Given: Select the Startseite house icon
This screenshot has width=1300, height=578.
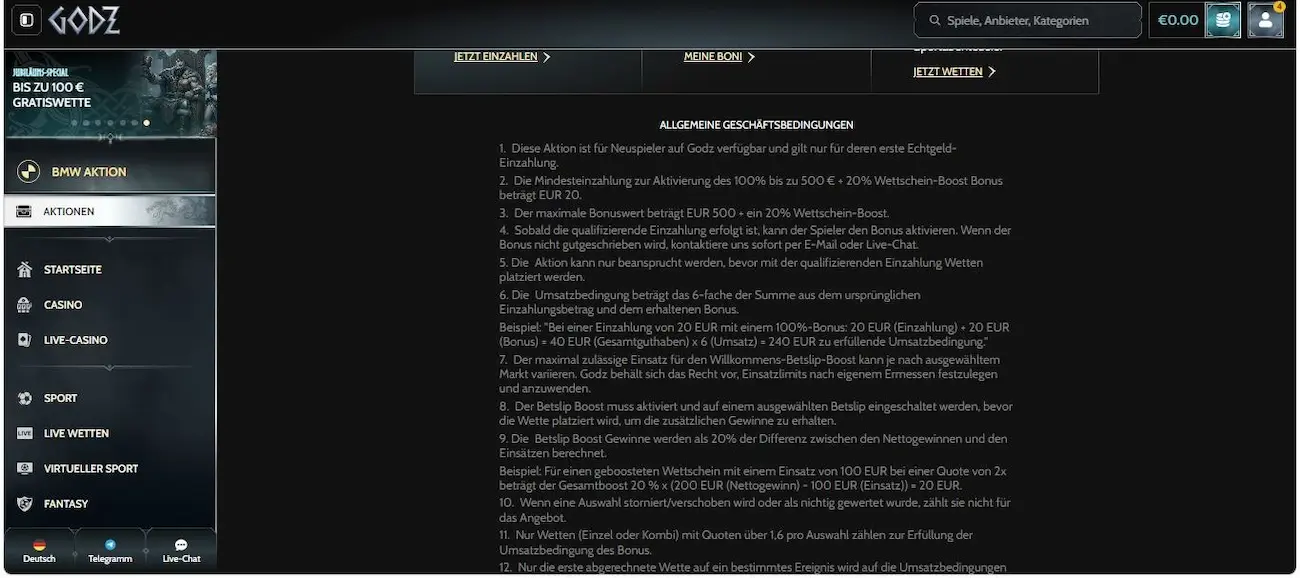Looking at the screenshot, I should click(x=25, y=270).
